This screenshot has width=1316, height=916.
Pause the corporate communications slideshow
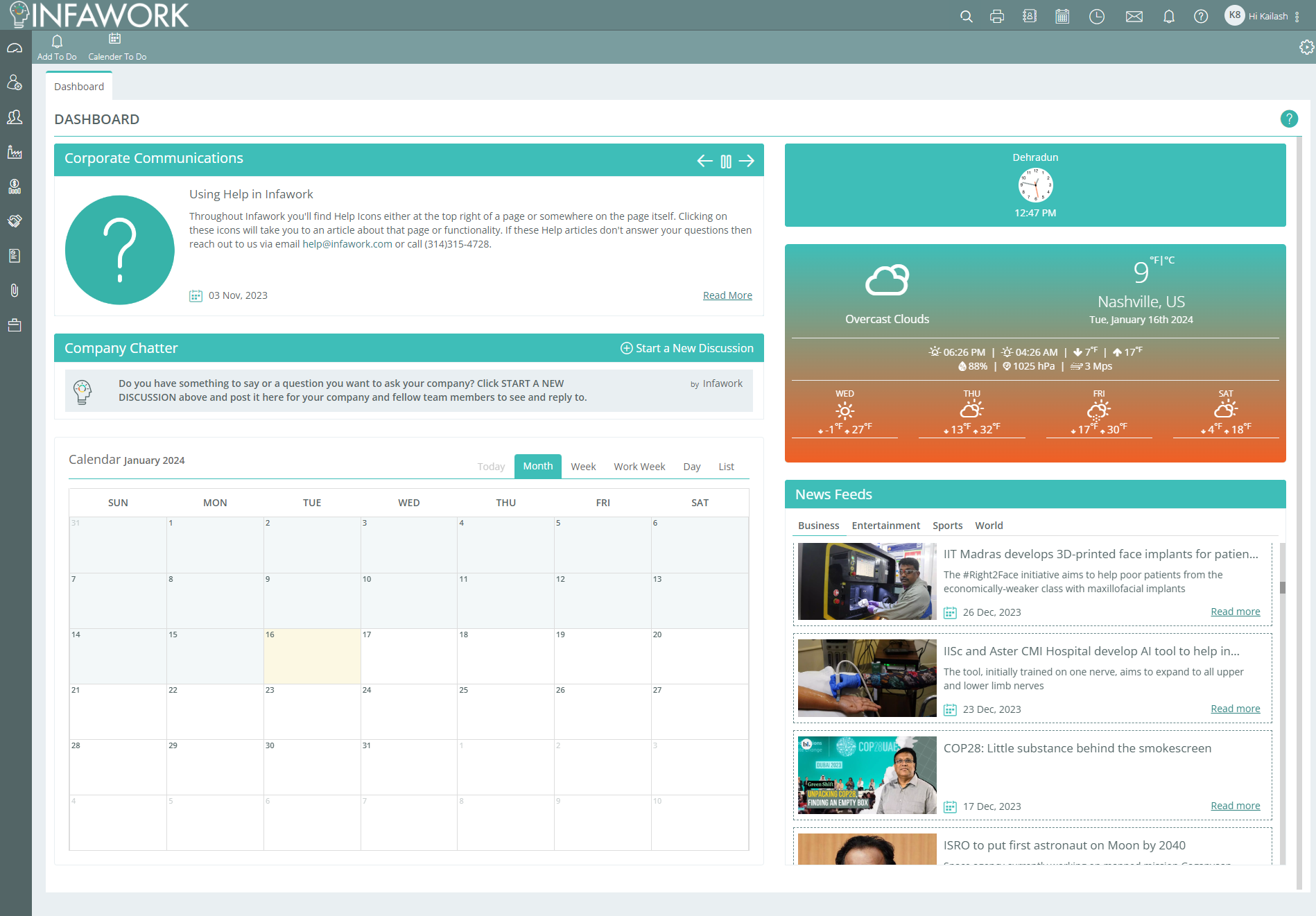click(x=726, y=162)
